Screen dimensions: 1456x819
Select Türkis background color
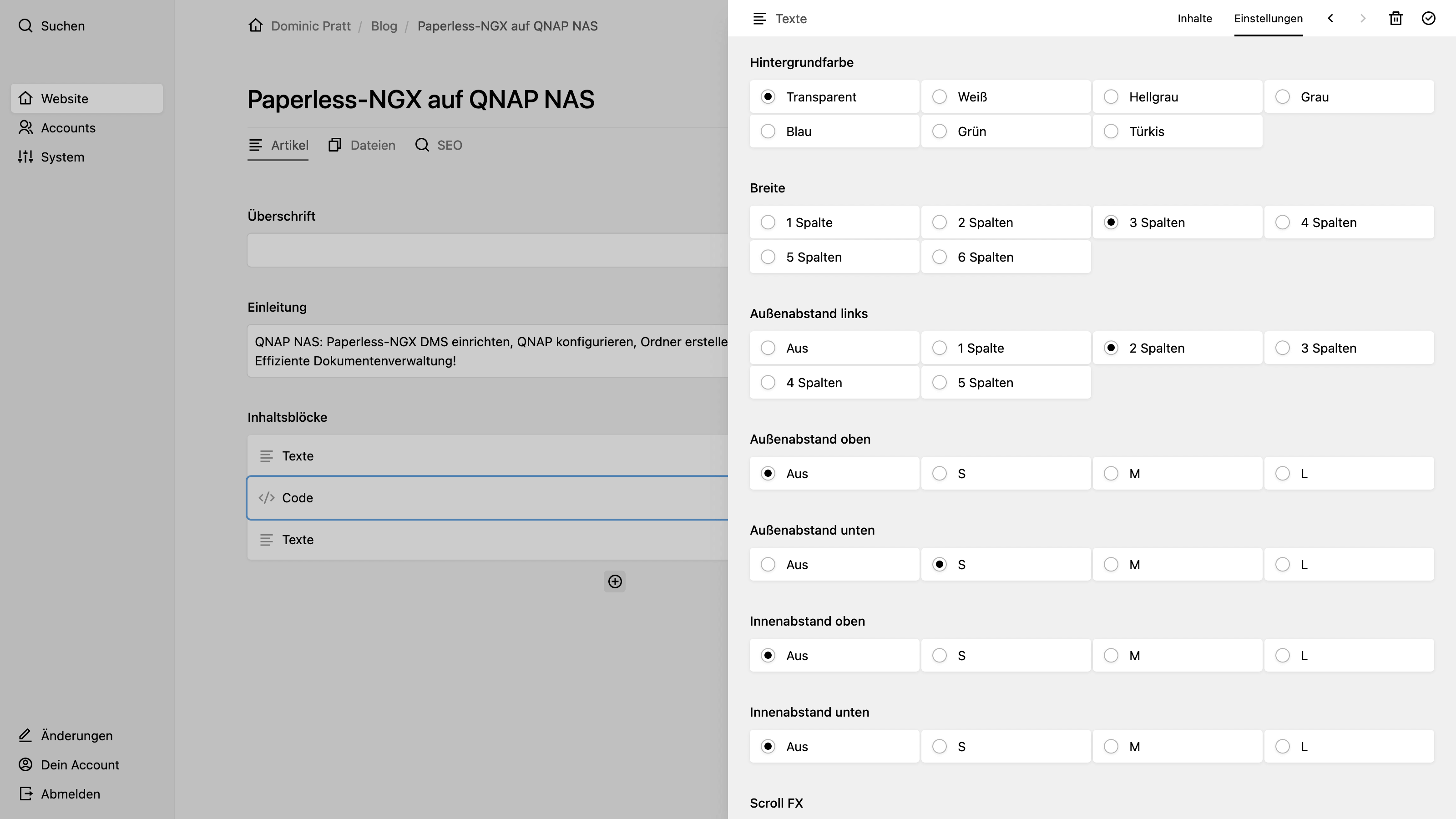pyautogui.click(x=1177, y=131)
